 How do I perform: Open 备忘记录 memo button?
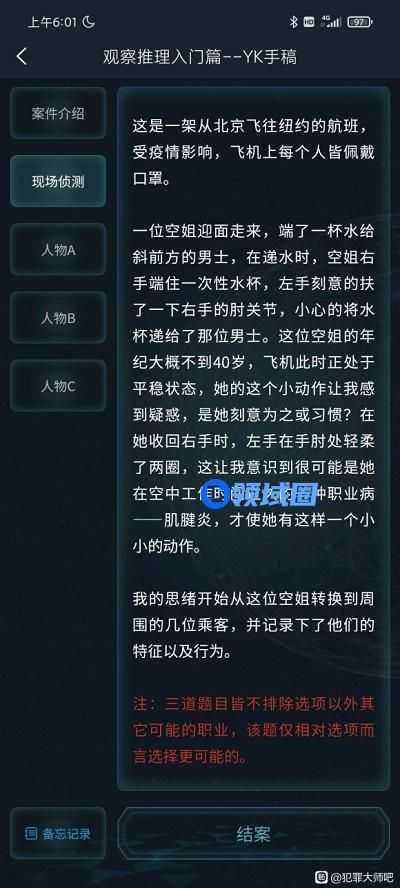click(58, 833)
